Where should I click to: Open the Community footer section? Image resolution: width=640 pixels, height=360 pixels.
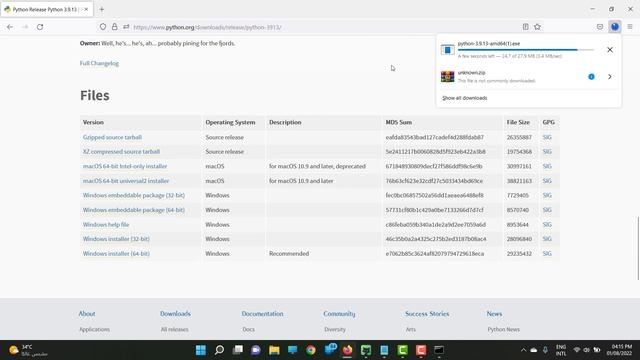click(x=339, y=313)
